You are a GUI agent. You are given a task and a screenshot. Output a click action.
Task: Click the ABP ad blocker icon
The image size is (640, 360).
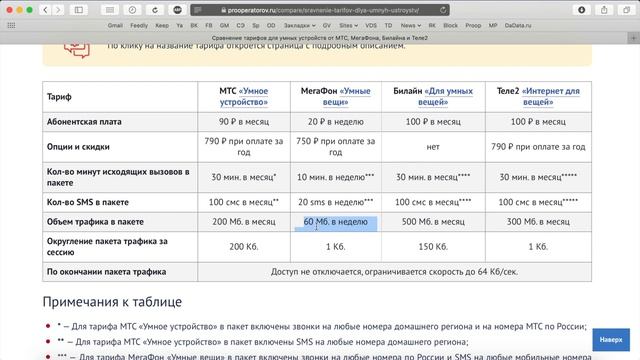177,10
